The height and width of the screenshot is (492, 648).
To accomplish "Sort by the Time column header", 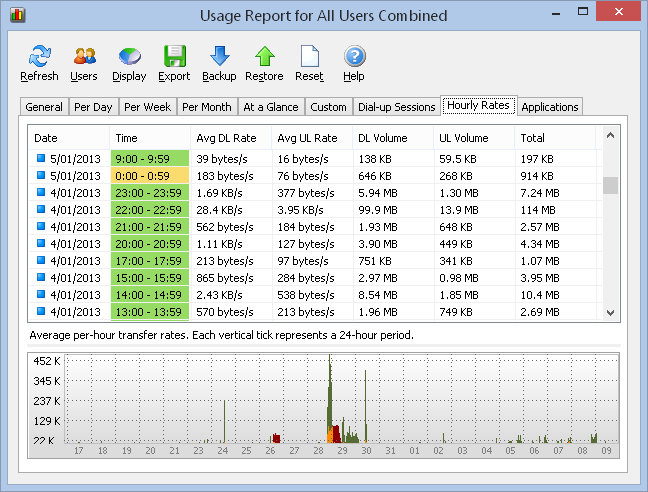I will (x=150, y=138).
